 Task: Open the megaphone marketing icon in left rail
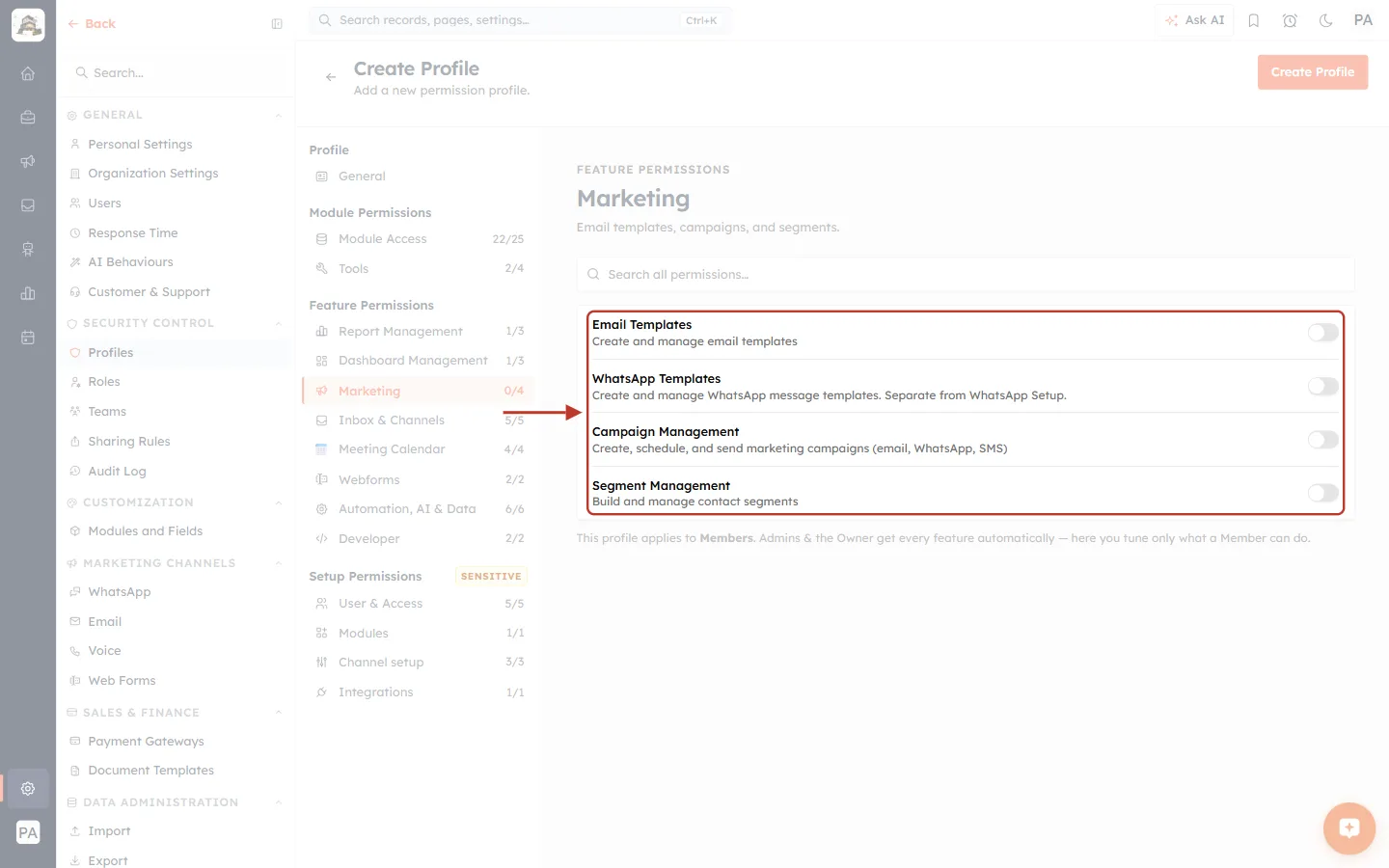(28, 161)
